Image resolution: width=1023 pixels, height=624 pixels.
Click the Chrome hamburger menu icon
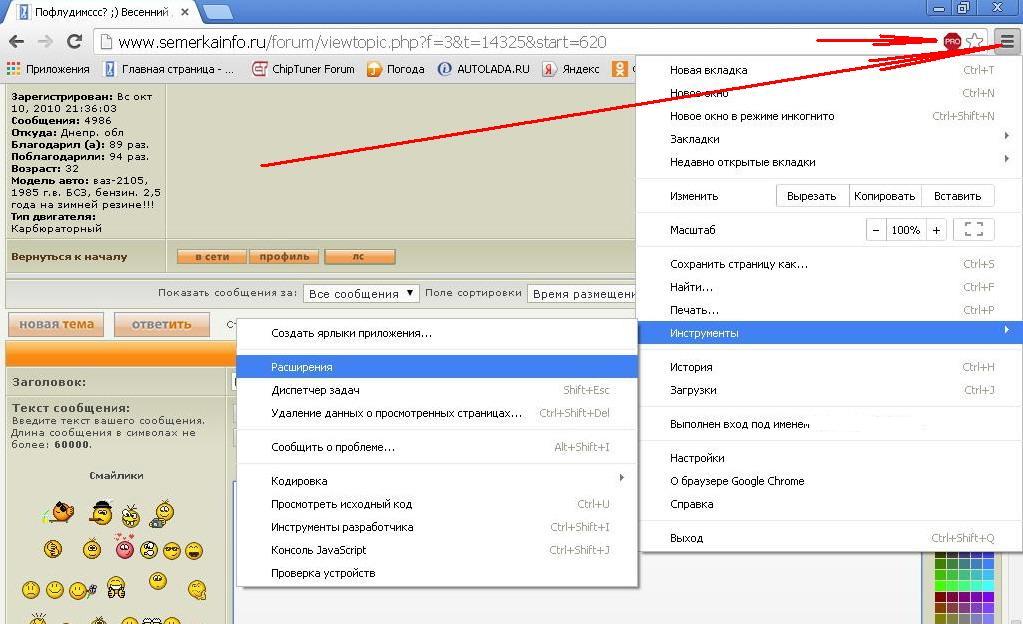[1006, 41]
